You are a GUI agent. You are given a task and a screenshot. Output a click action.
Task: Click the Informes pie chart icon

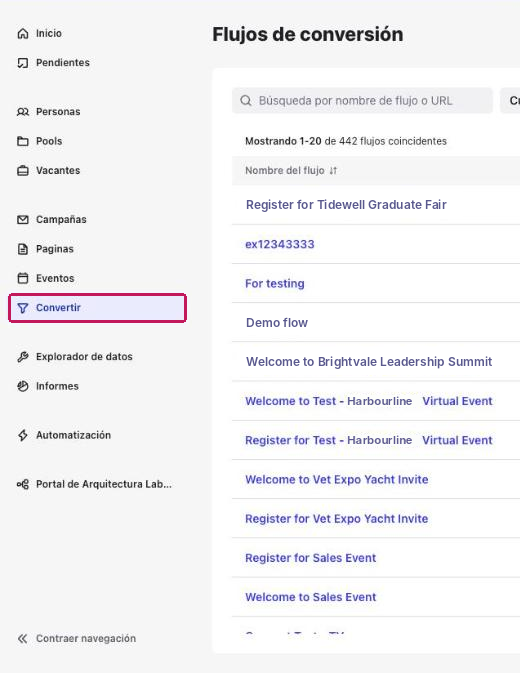(23, 386)
